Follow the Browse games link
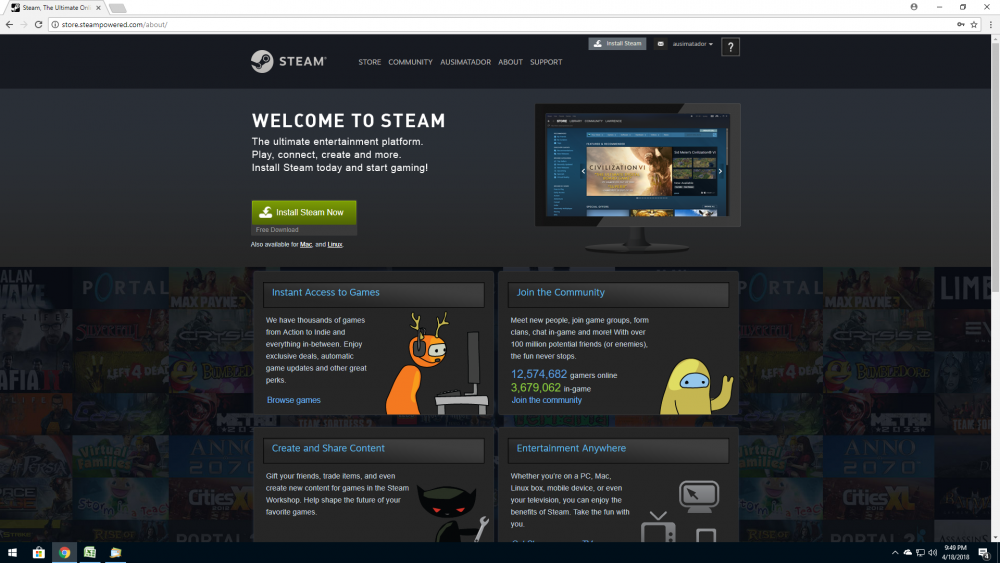 coord(294,400)
